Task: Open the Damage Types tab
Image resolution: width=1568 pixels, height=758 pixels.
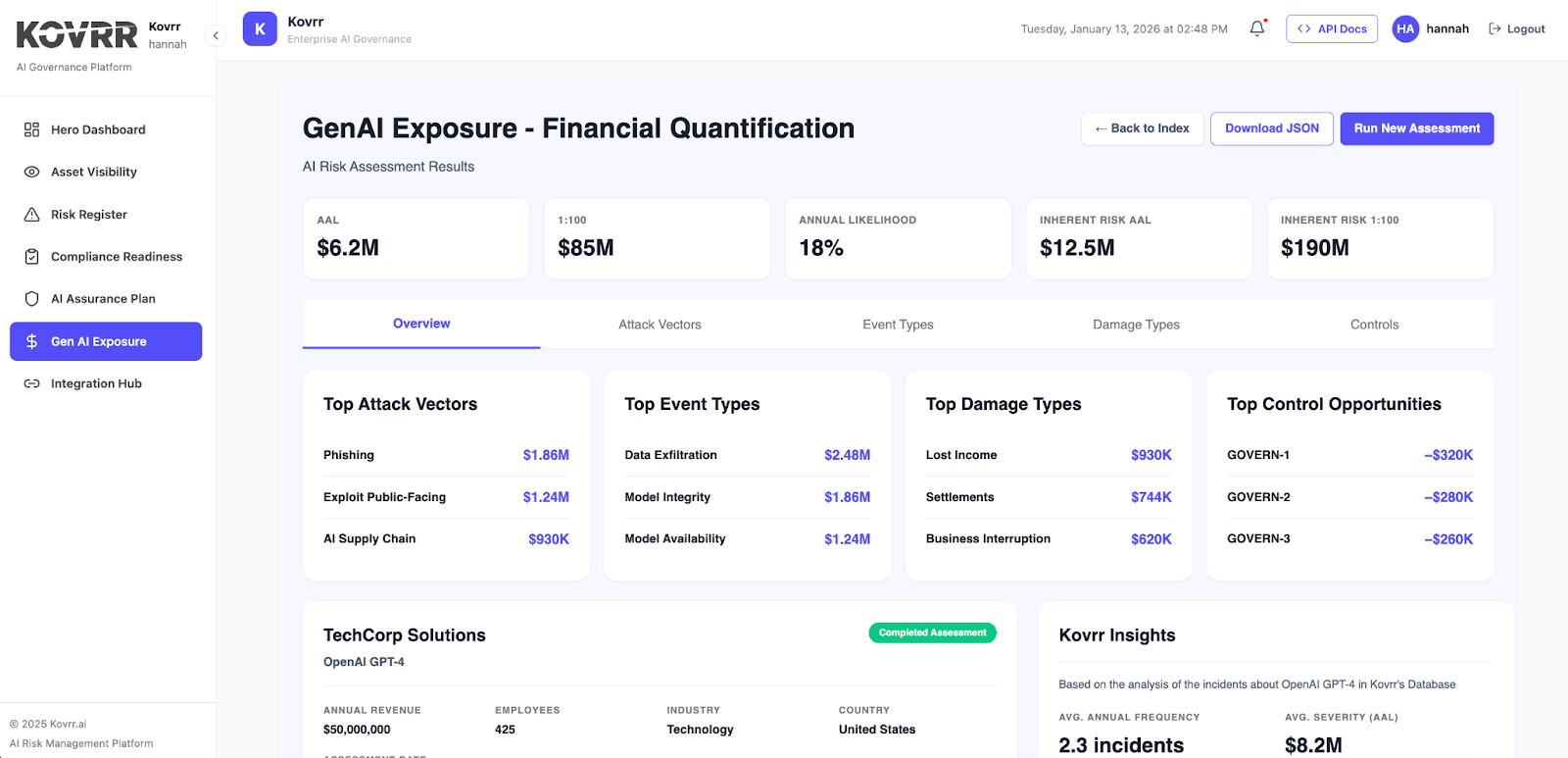Action: coord(1136,325)
